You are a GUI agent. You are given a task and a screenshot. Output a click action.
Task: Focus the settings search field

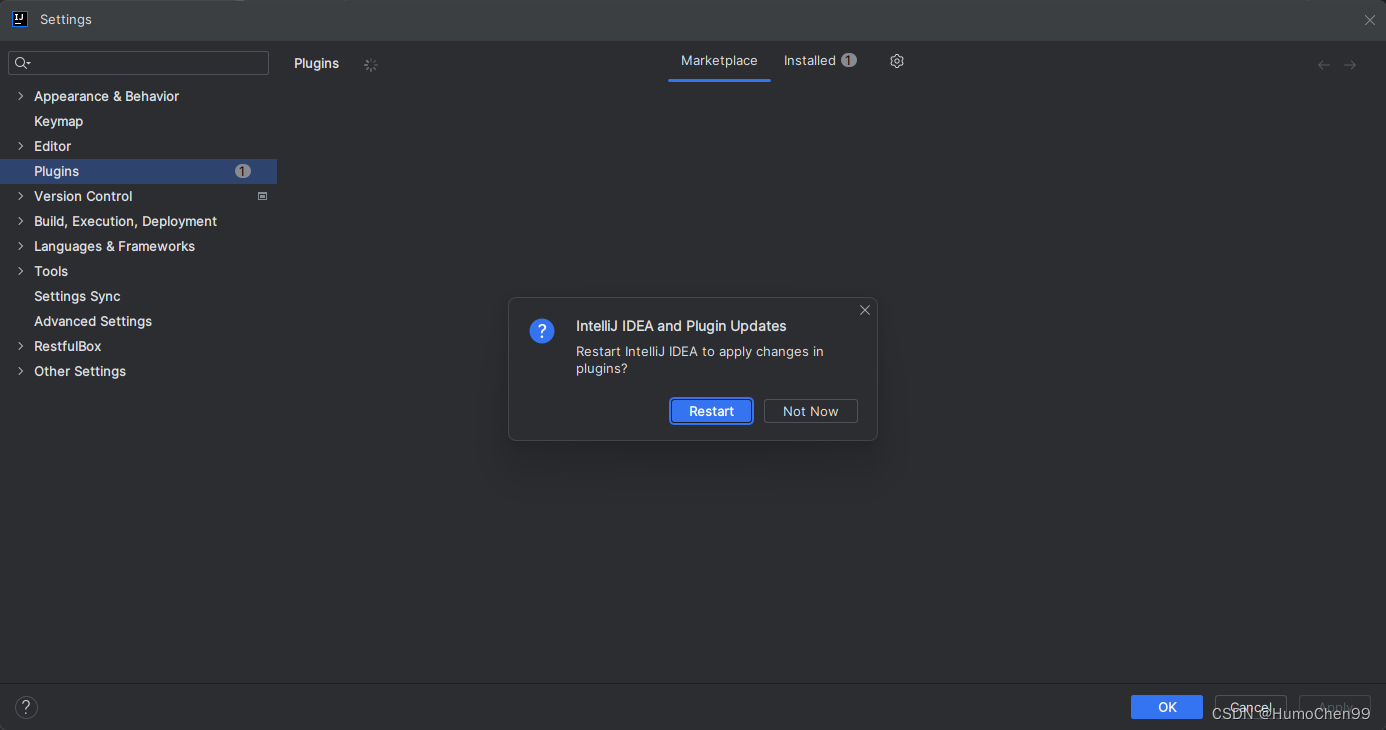click(139, 63)
